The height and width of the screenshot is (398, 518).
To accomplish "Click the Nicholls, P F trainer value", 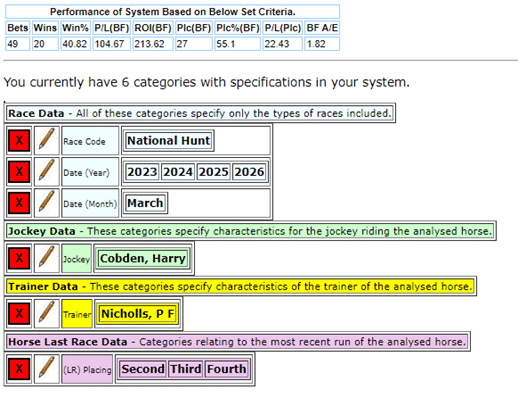I will 138,314.
